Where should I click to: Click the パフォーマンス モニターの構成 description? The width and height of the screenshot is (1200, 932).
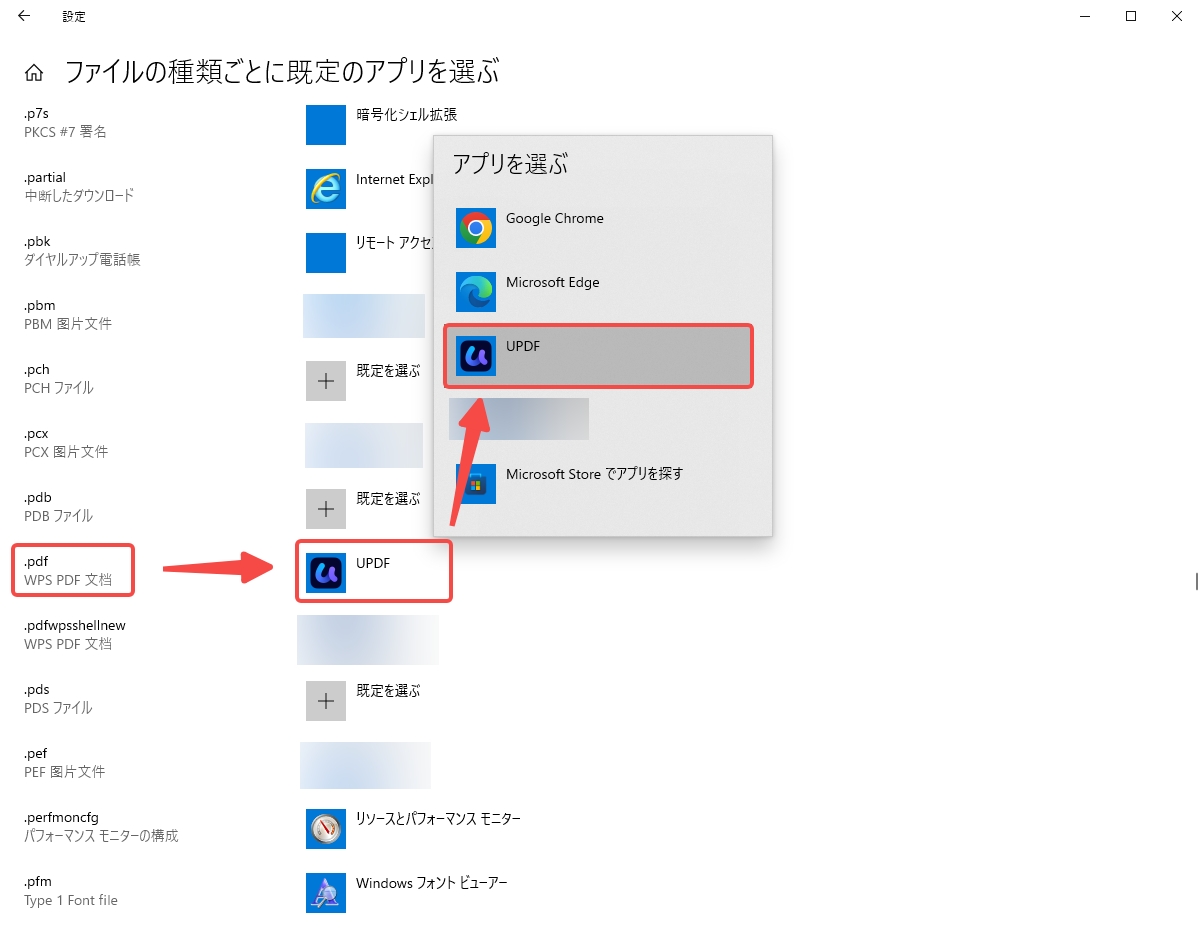pyautogui.click(x=101, y=836)
